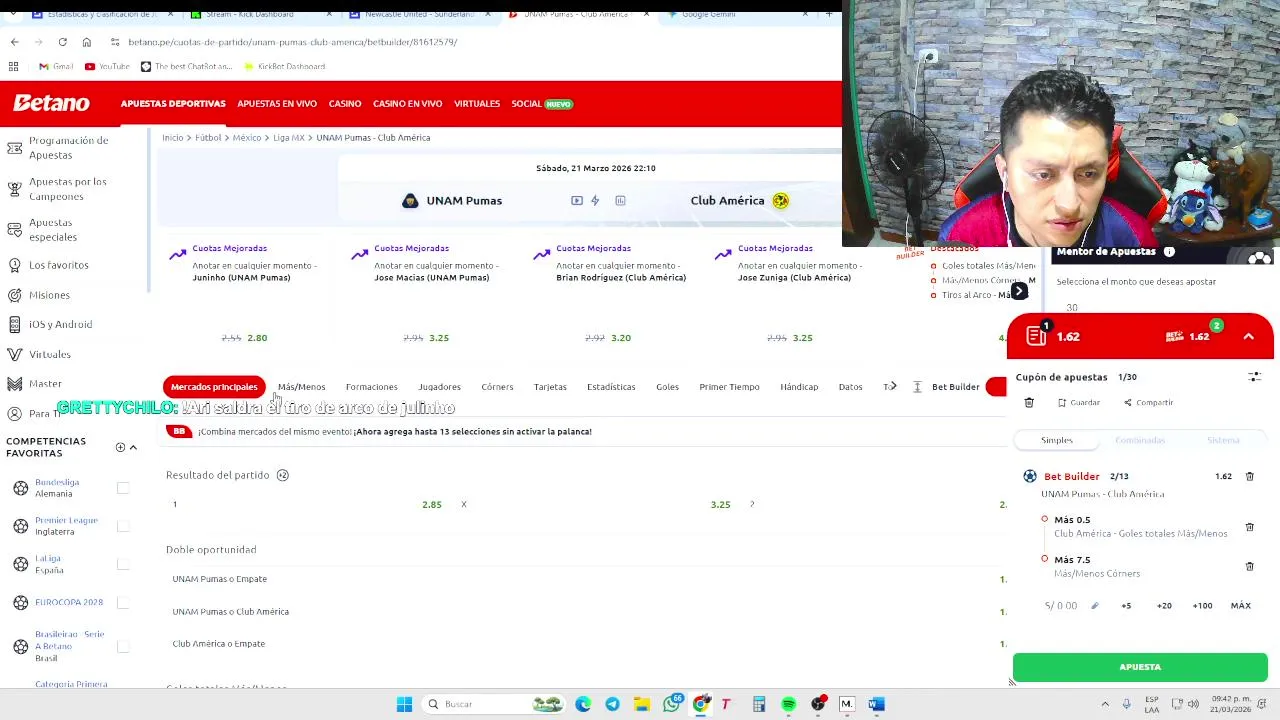Open bet slip settings sliders icon
Image resolution: width=1280 pixels, height=720 pixels.
1254,377
